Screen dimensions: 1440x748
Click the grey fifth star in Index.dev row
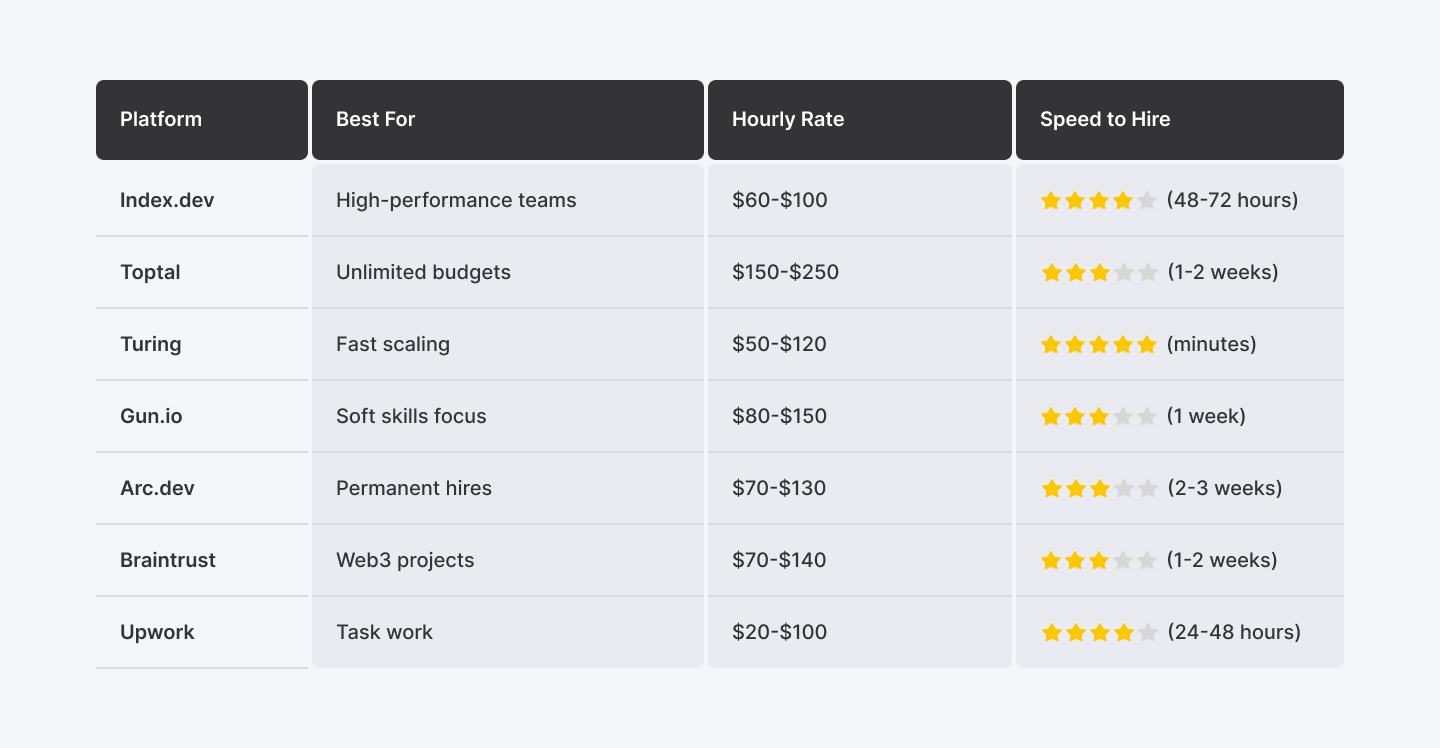point(1147,201)
